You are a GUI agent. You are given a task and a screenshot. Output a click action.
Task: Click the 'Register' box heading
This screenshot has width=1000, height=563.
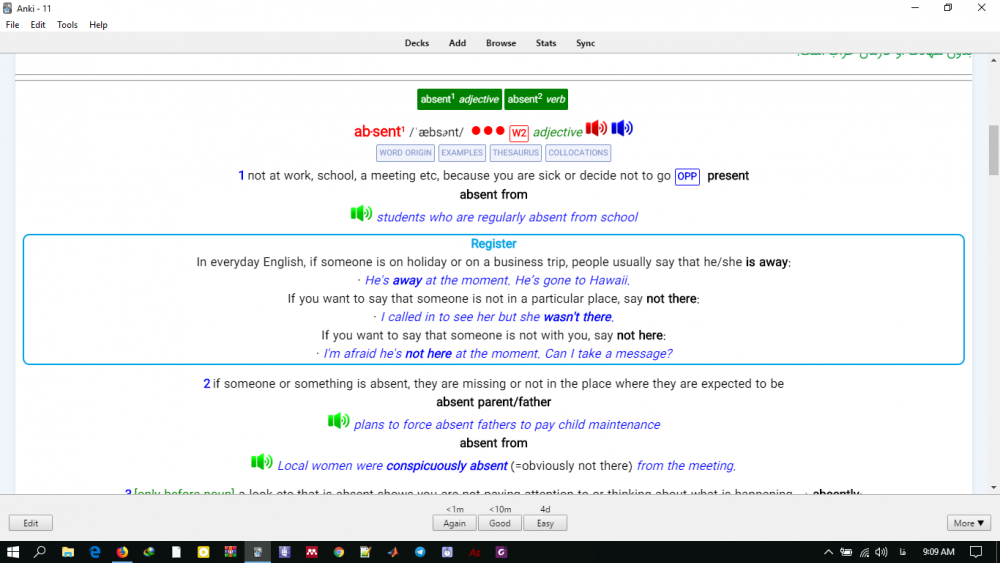(493, 244)
